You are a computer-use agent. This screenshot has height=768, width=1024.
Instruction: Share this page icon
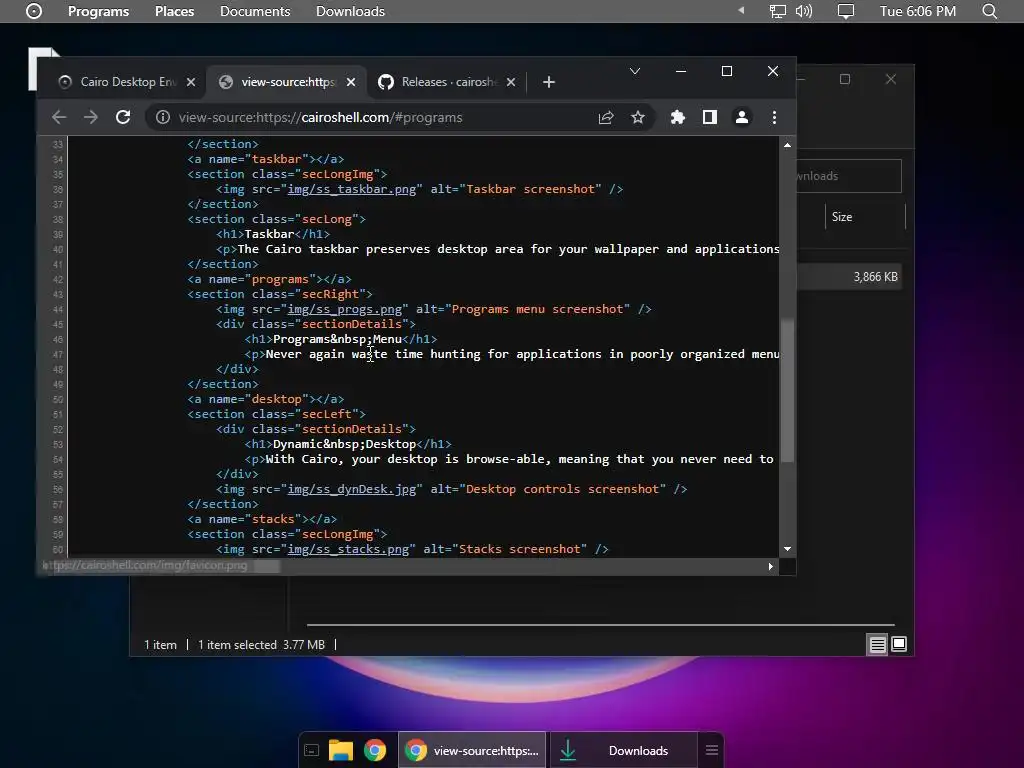pos(606,118)
